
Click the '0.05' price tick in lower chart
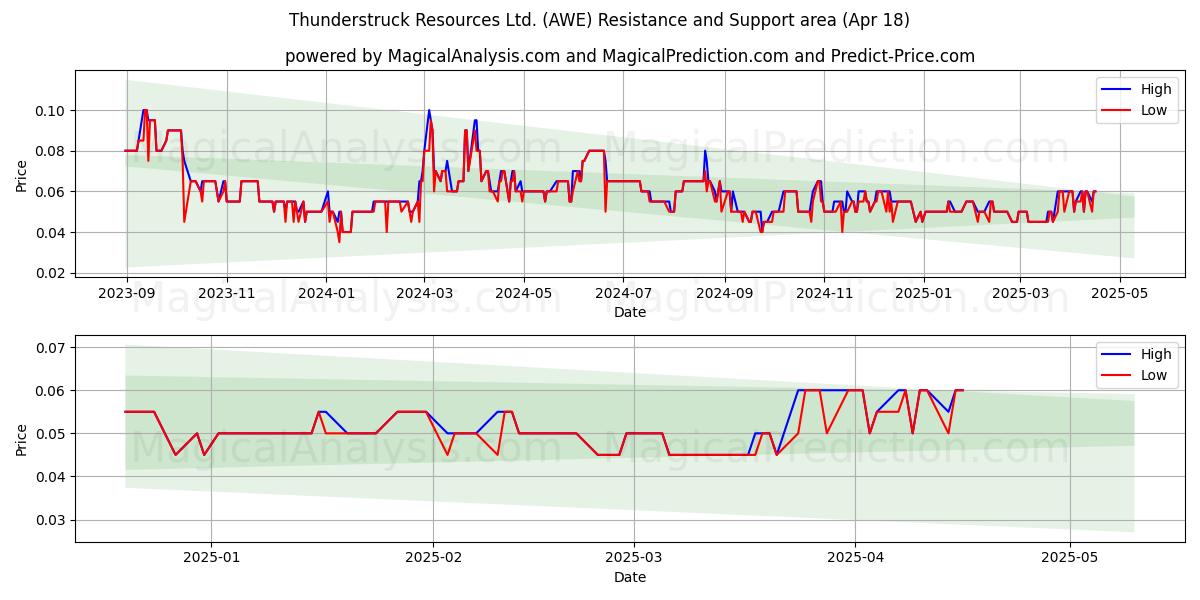(52, 434)
